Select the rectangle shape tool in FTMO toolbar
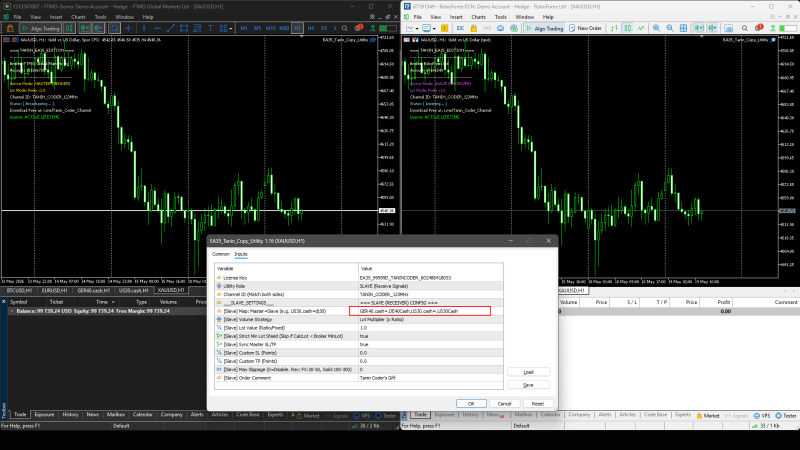The height and width of the screenshot is (450, 800). [x=184, y=28]
